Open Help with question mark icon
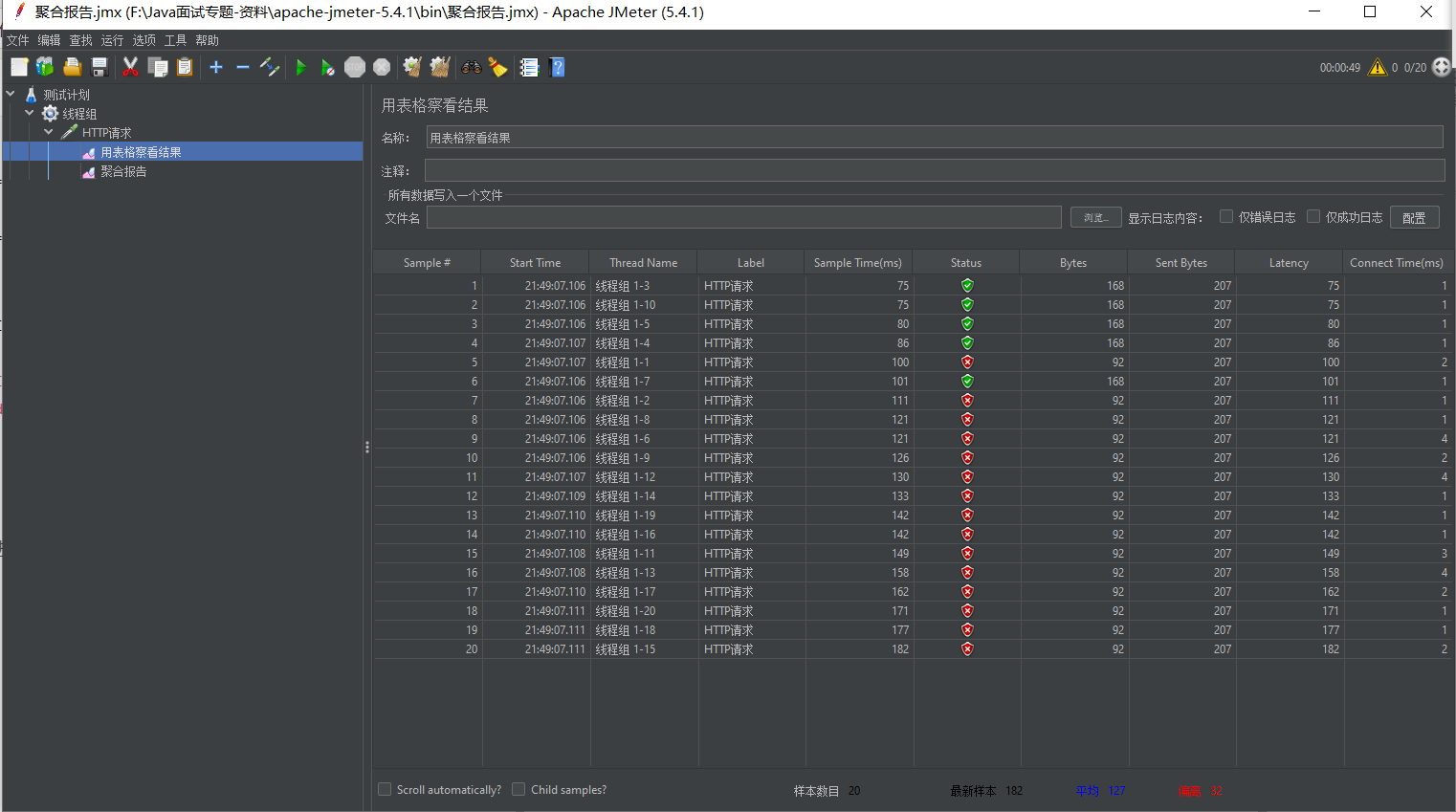Viewport: 1456px width, 812px height. pos(558,67)
